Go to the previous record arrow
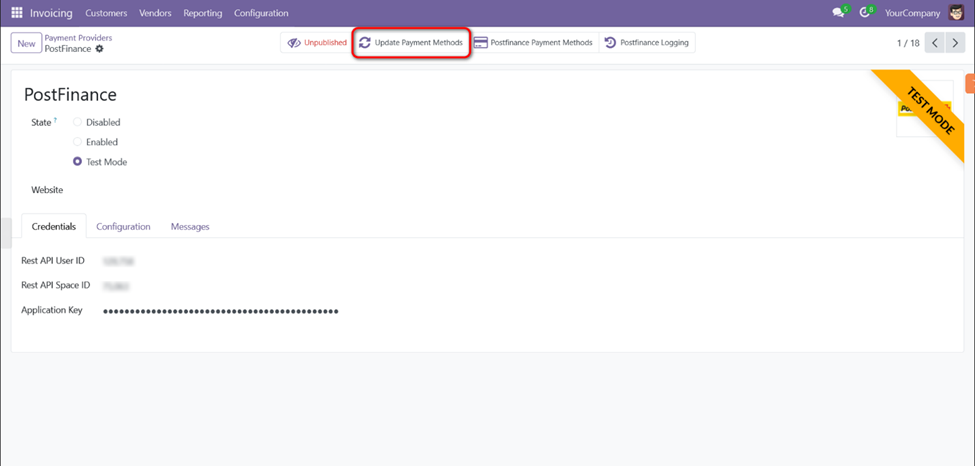Image resolution: width=975 pixels, height=466 pixels. click(935, 43)
